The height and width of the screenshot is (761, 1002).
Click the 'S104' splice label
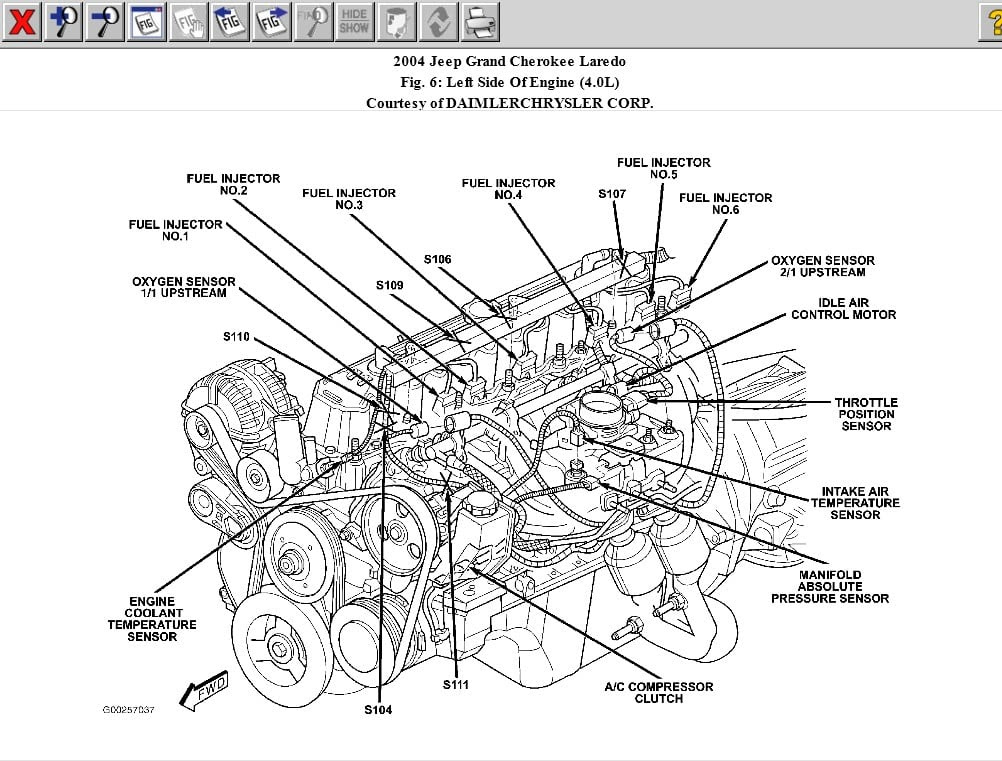point(378,709)
